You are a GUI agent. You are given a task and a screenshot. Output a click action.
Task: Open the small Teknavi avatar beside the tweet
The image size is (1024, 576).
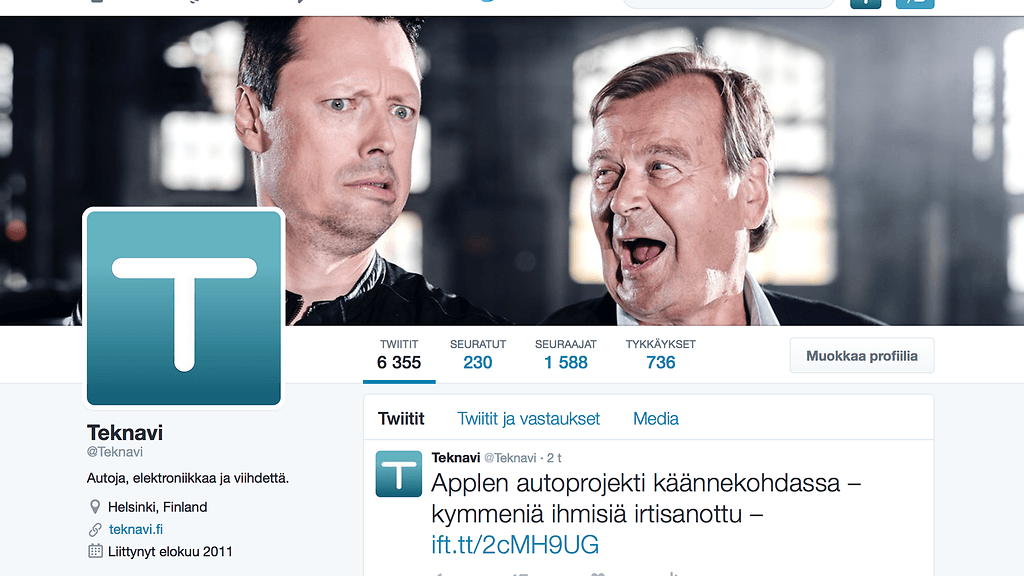coord(398,473)
